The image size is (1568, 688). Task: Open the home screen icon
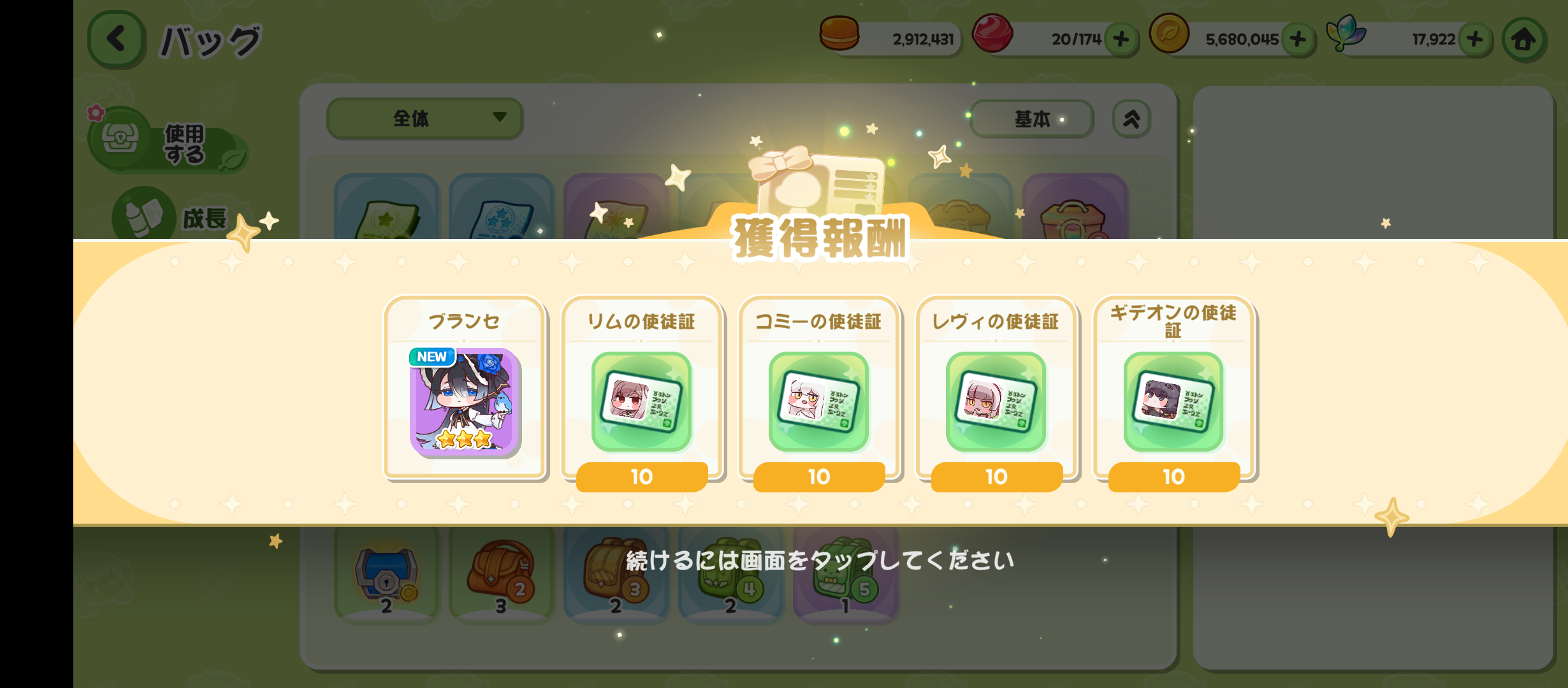tap(1524, 39)
